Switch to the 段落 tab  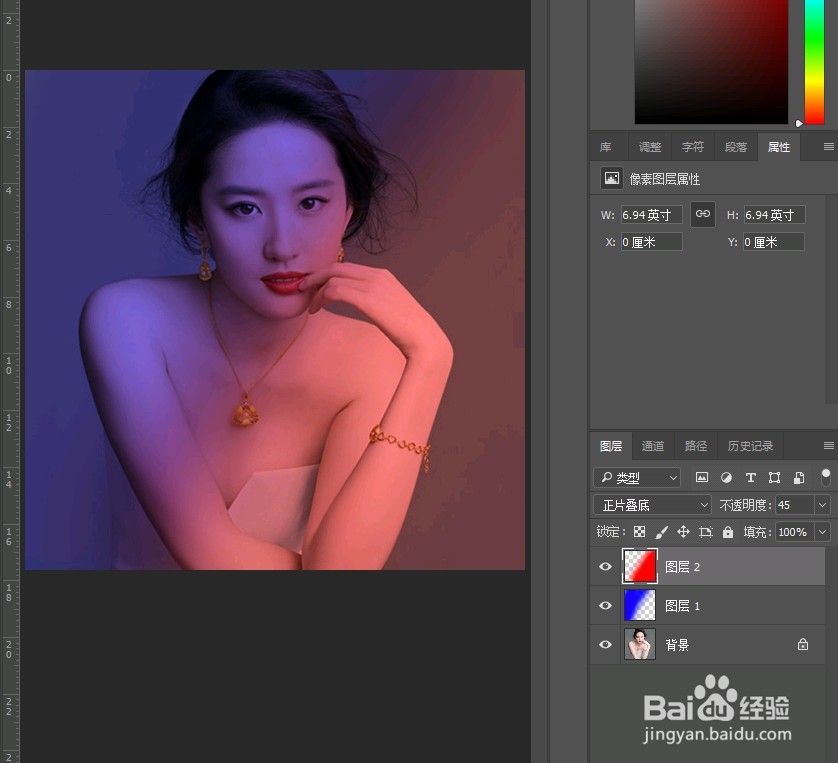(x=736, y=147)
